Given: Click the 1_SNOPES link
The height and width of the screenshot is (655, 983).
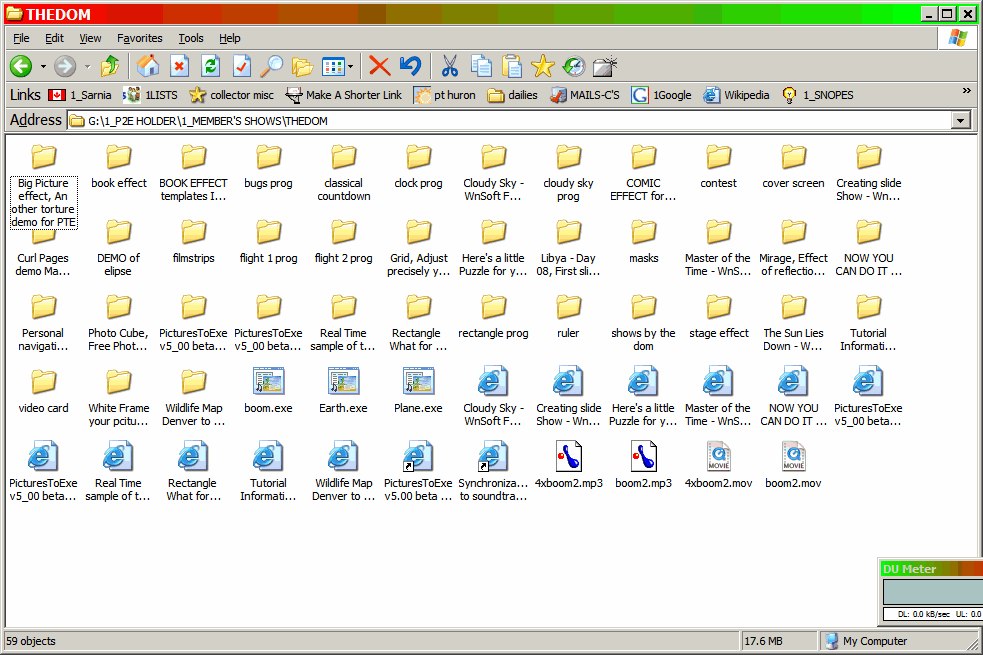Looking at the screenshot, I should (x=818, y=95).
